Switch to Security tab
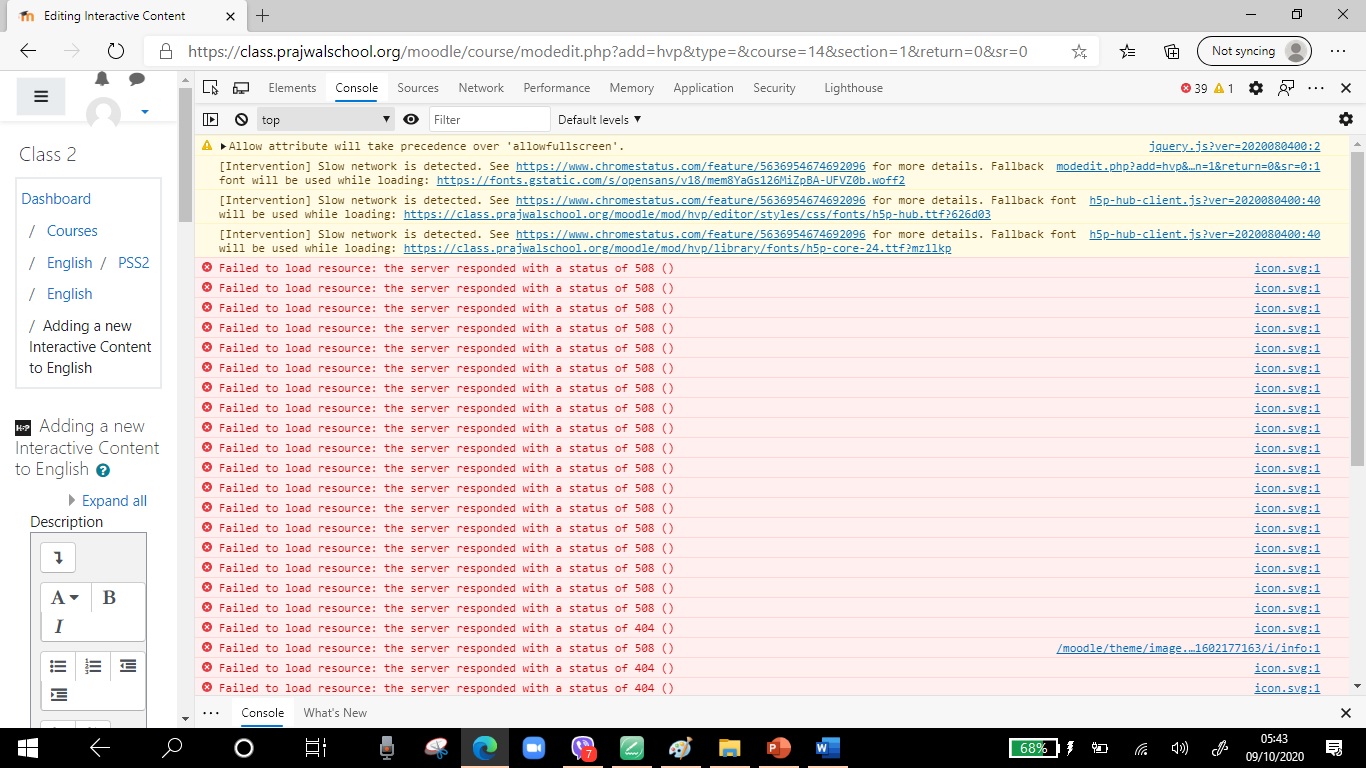Image resolution: width=1366 pixels, height=768 pixels. pyautogui.click(x=774, y=88)
